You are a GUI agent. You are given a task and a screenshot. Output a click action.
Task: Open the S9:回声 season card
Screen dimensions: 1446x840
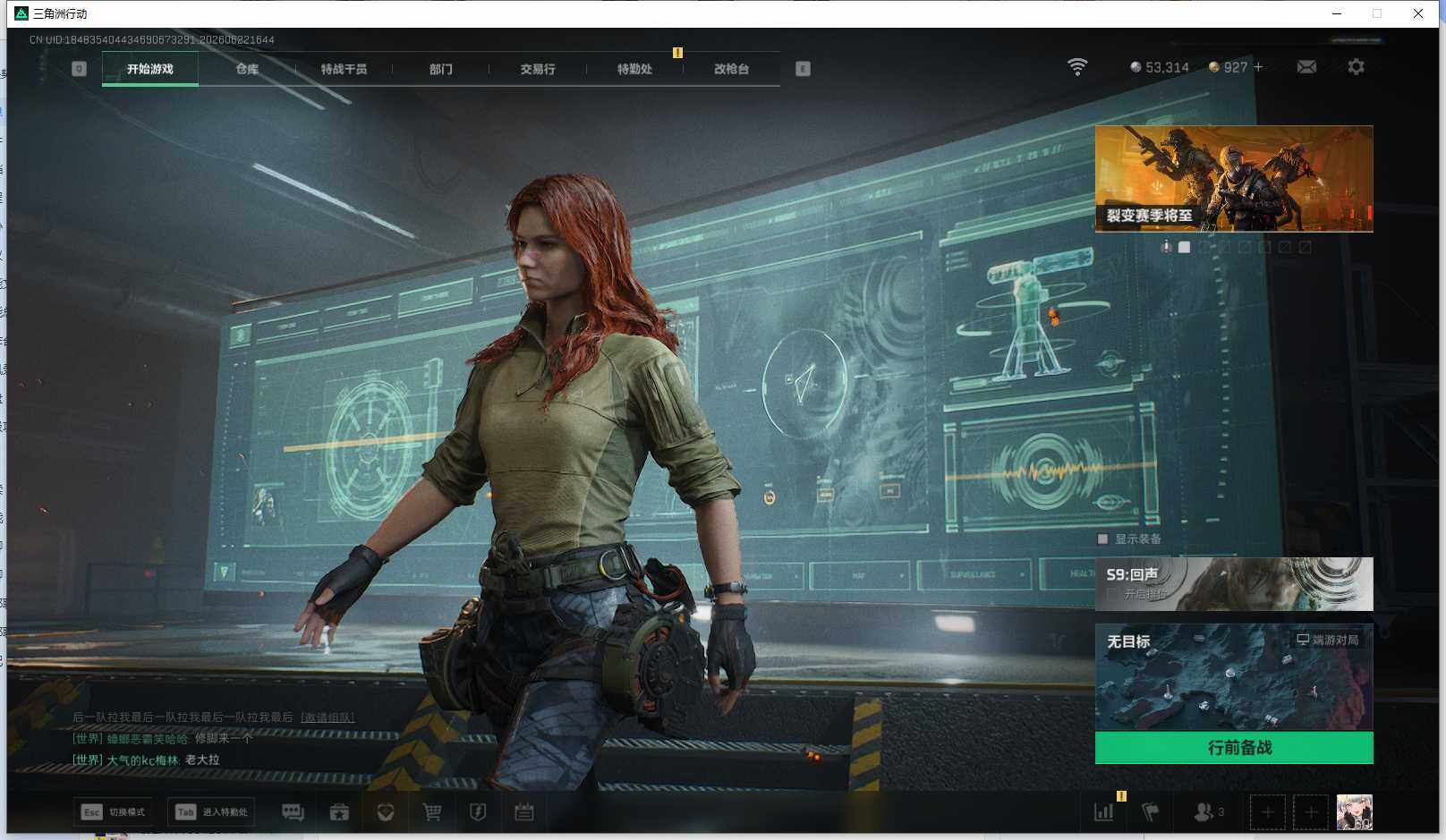(1234, 584)
